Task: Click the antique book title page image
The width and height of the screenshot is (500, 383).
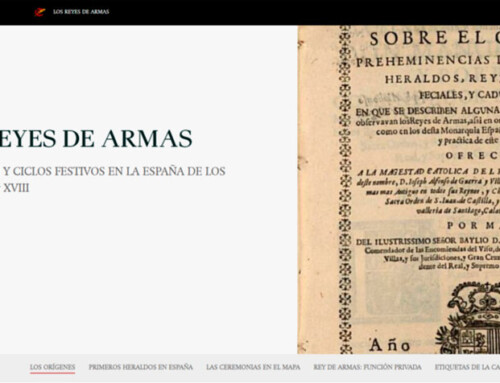Action: [x=399, y=190]
